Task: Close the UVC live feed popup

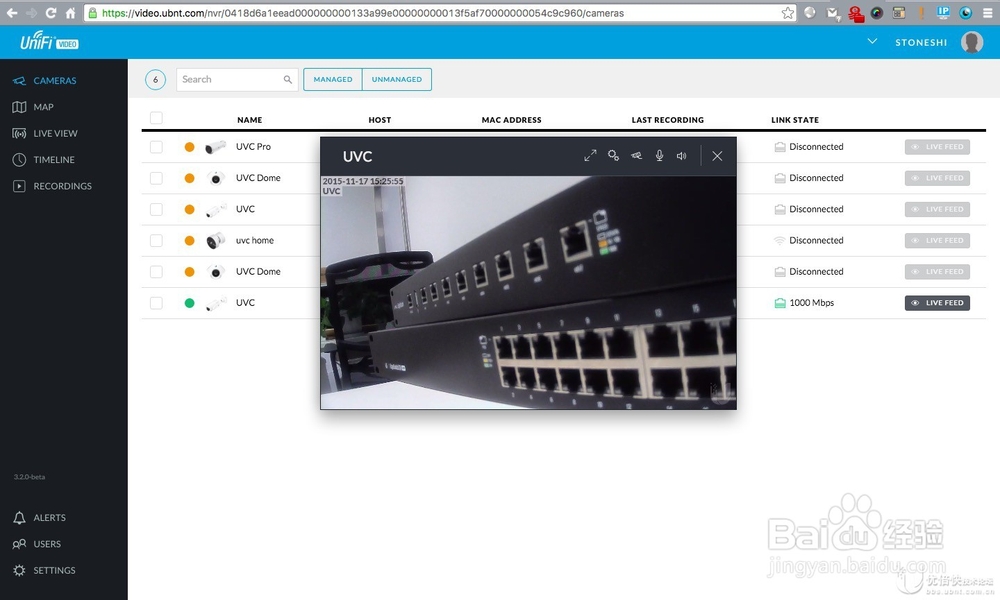Action: (x=717, y=156)
